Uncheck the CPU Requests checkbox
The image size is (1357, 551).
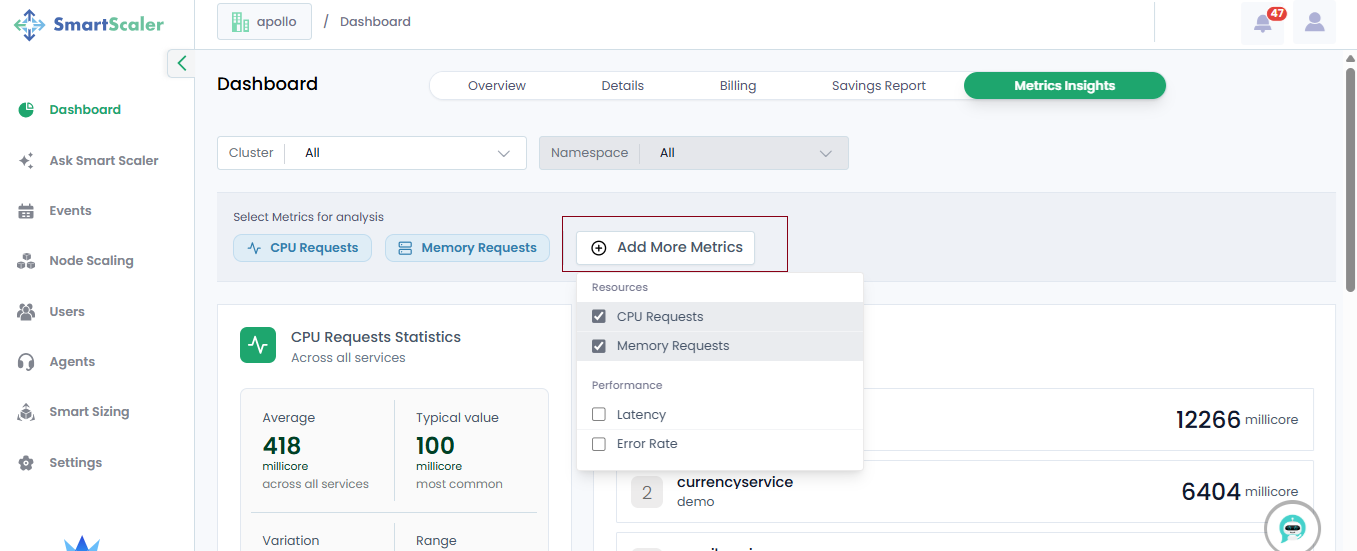[599, 317]
